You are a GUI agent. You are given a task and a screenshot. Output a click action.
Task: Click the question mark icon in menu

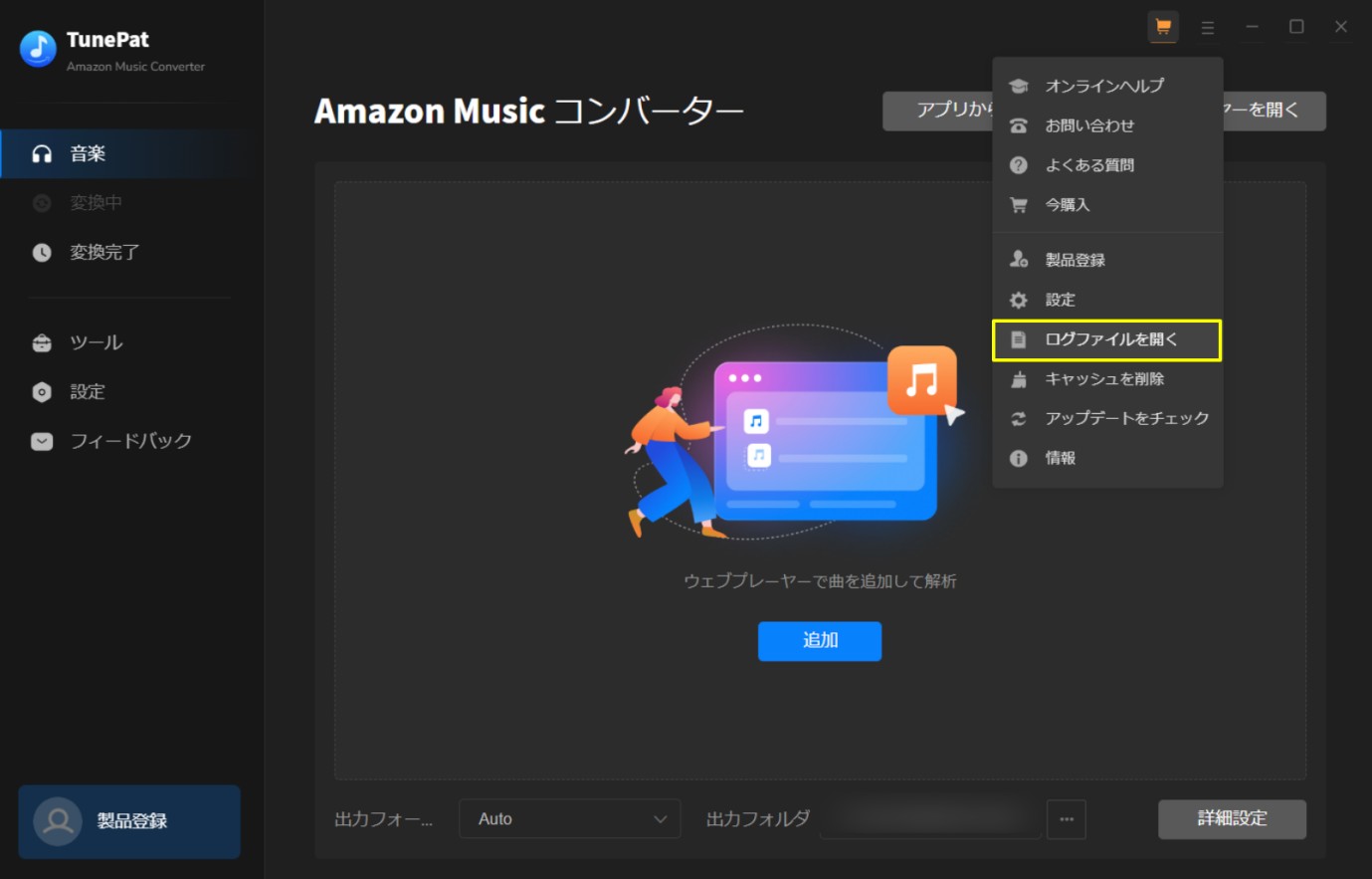[1019, 165]
